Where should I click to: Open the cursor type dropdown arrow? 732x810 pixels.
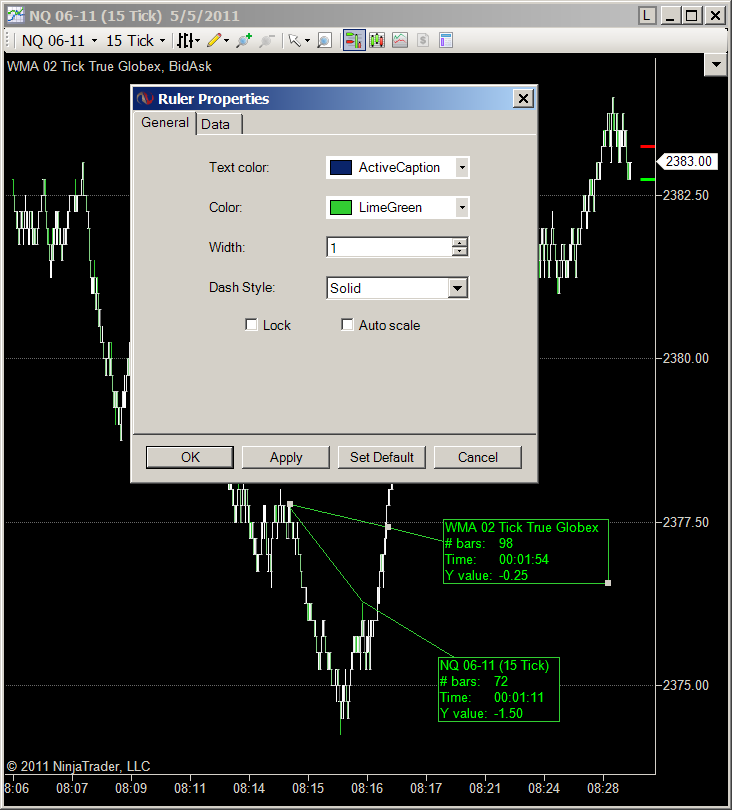[x=307, y=40]
